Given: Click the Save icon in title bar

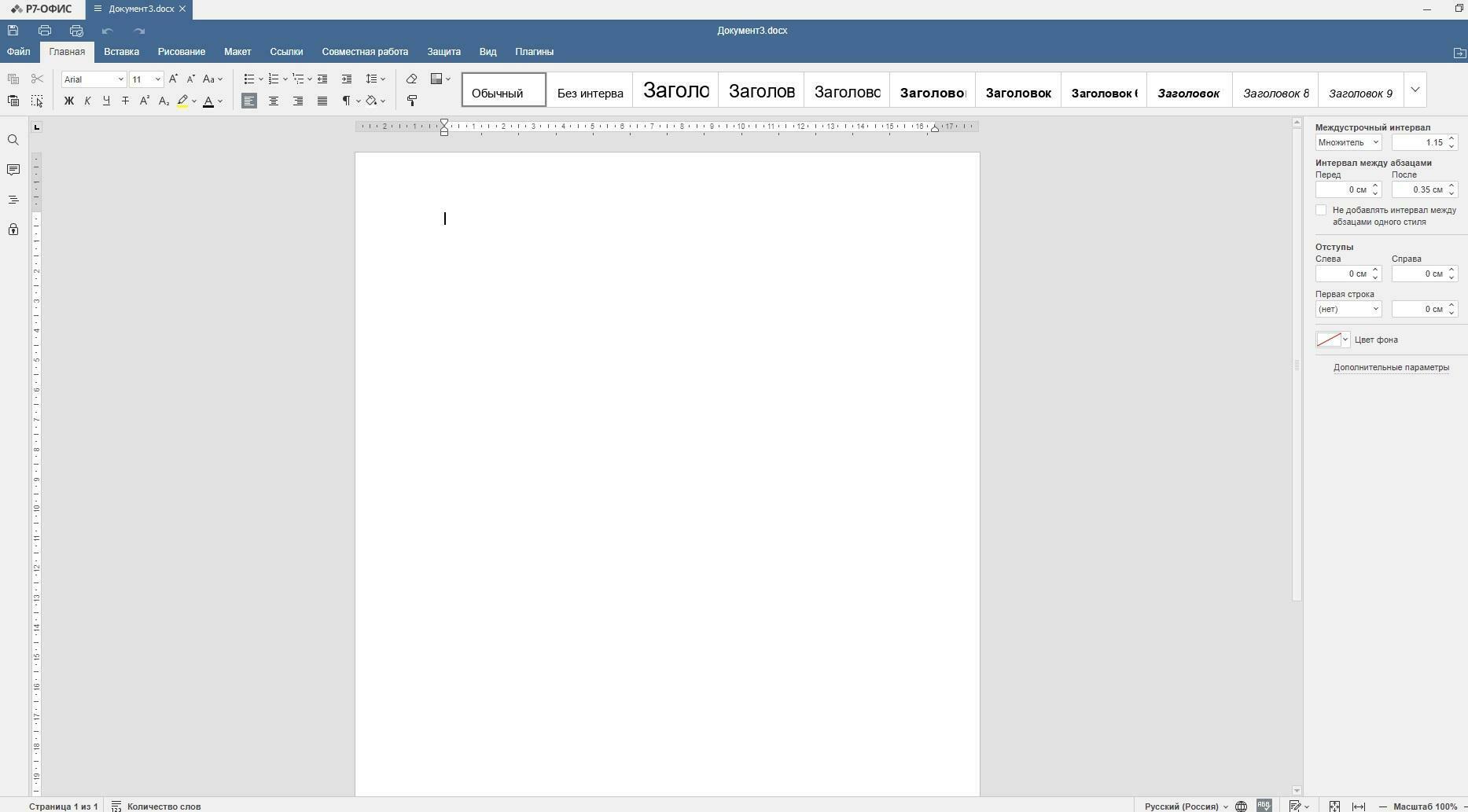Looking at the screenshot, I should click(x=13, y=31).
